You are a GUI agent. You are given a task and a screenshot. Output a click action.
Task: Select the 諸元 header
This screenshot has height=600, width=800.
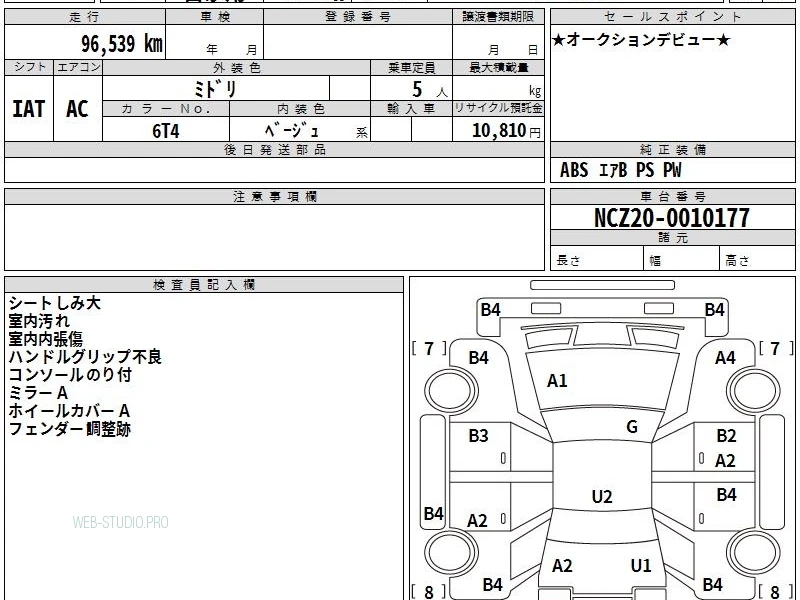tap(672, 237)
